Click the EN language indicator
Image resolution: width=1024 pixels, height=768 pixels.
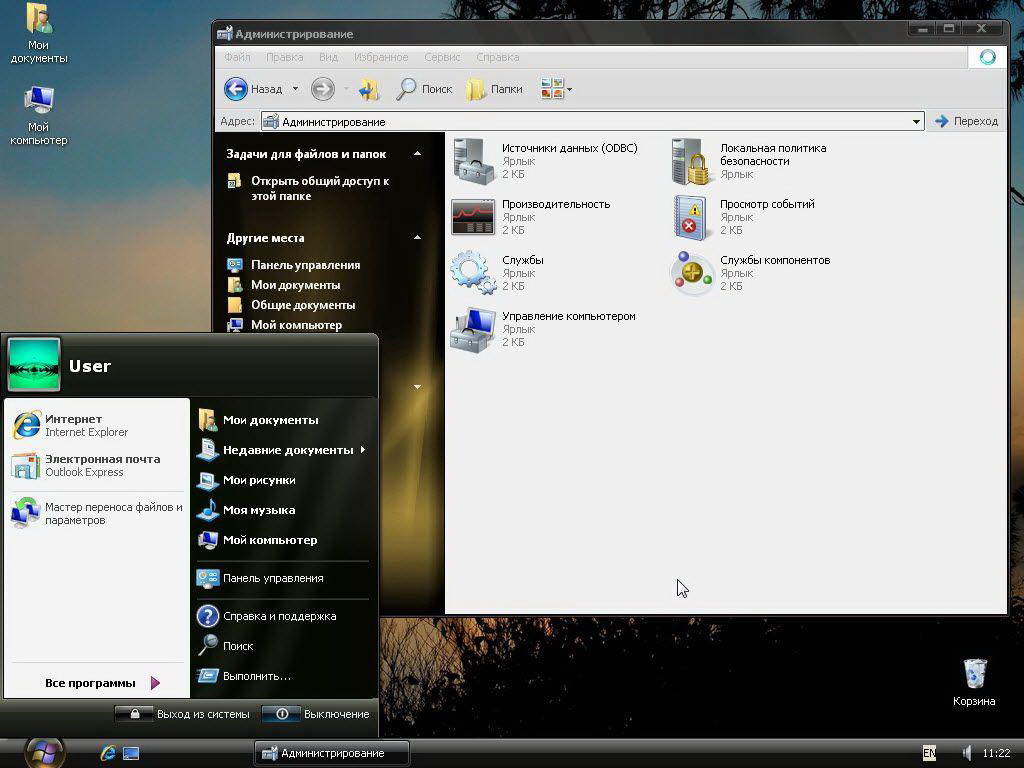pyautogui.click(x=929, y=754)
